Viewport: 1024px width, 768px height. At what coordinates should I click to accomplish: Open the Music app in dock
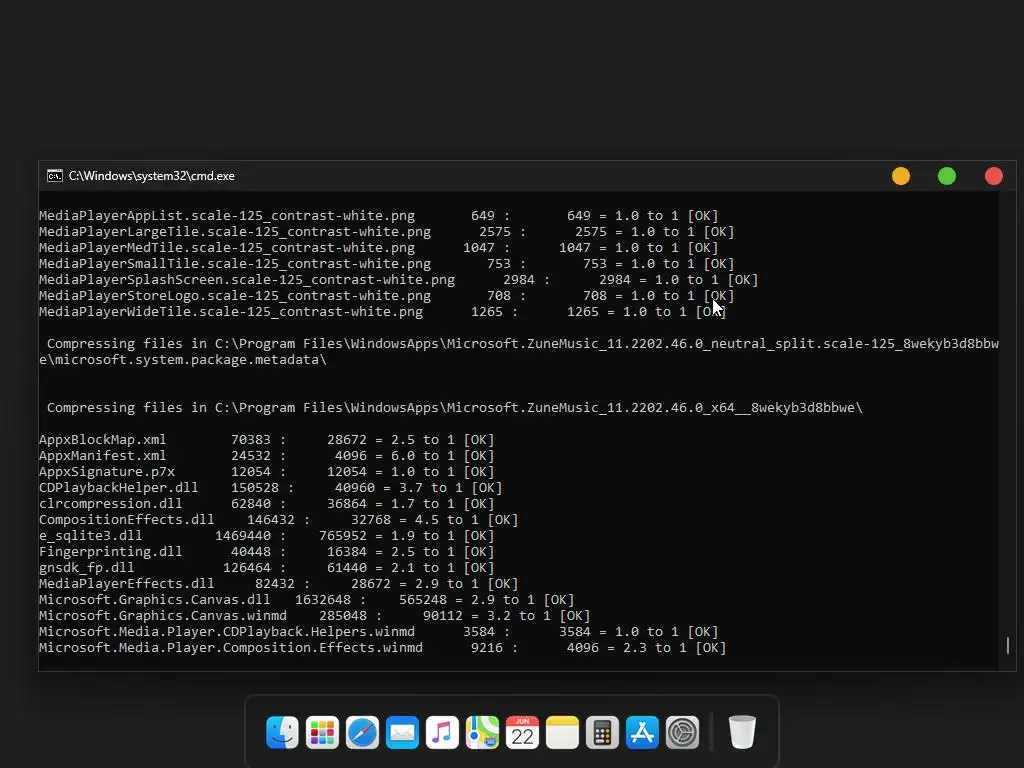point(442,733)
